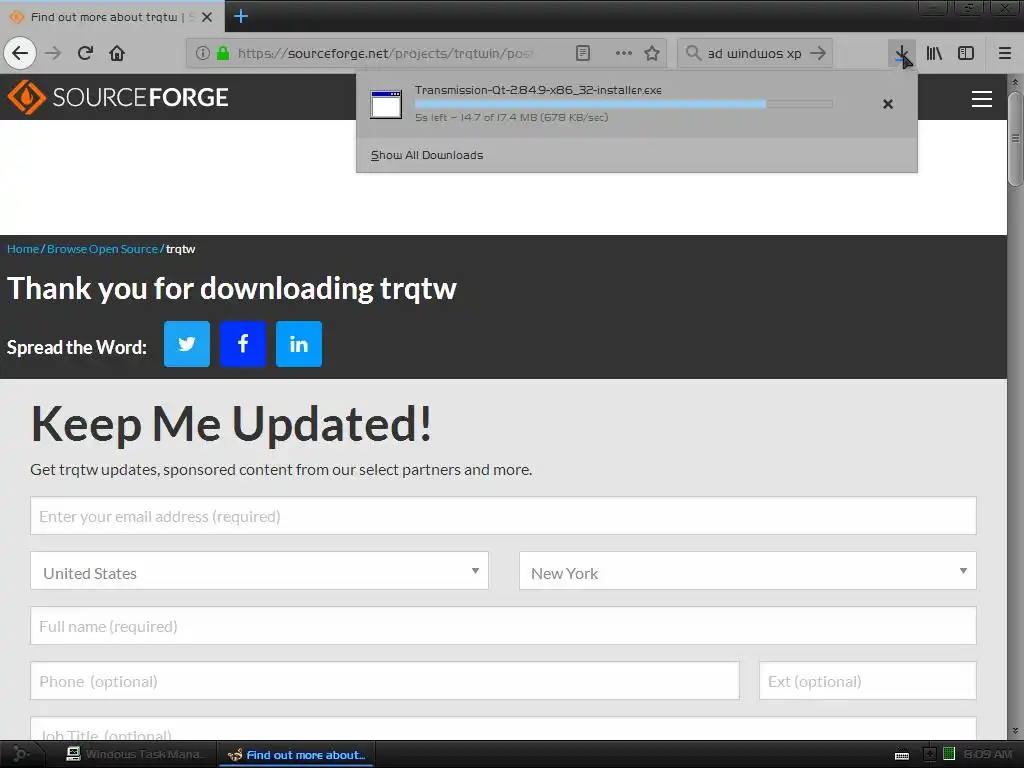
Task: Open the taskbar start menu icon
Action: click(20, 754)
